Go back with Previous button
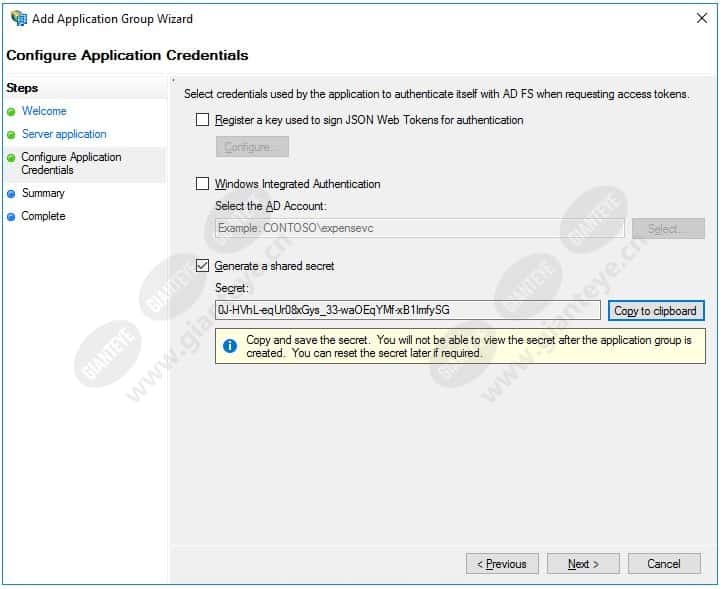 click(502, 564)
